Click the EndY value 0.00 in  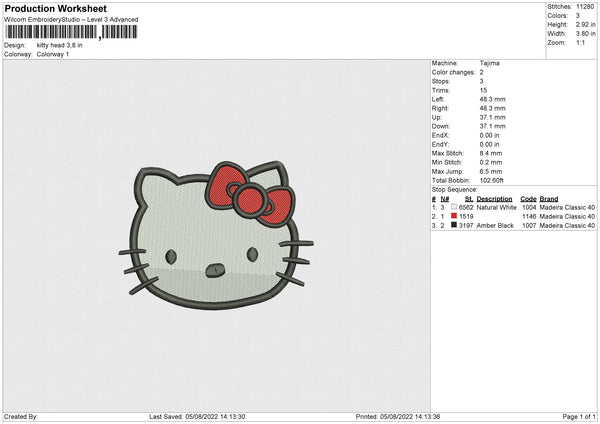(x=489, y=144)
